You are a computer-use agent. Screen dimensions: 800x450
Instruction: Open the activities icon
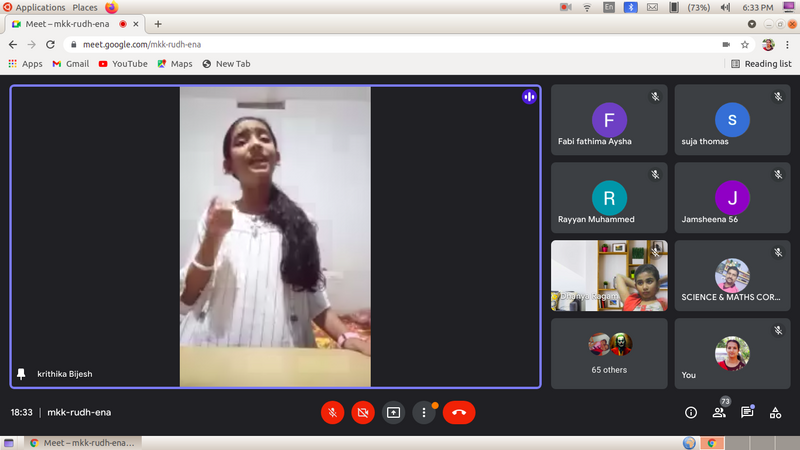(775, 412)
